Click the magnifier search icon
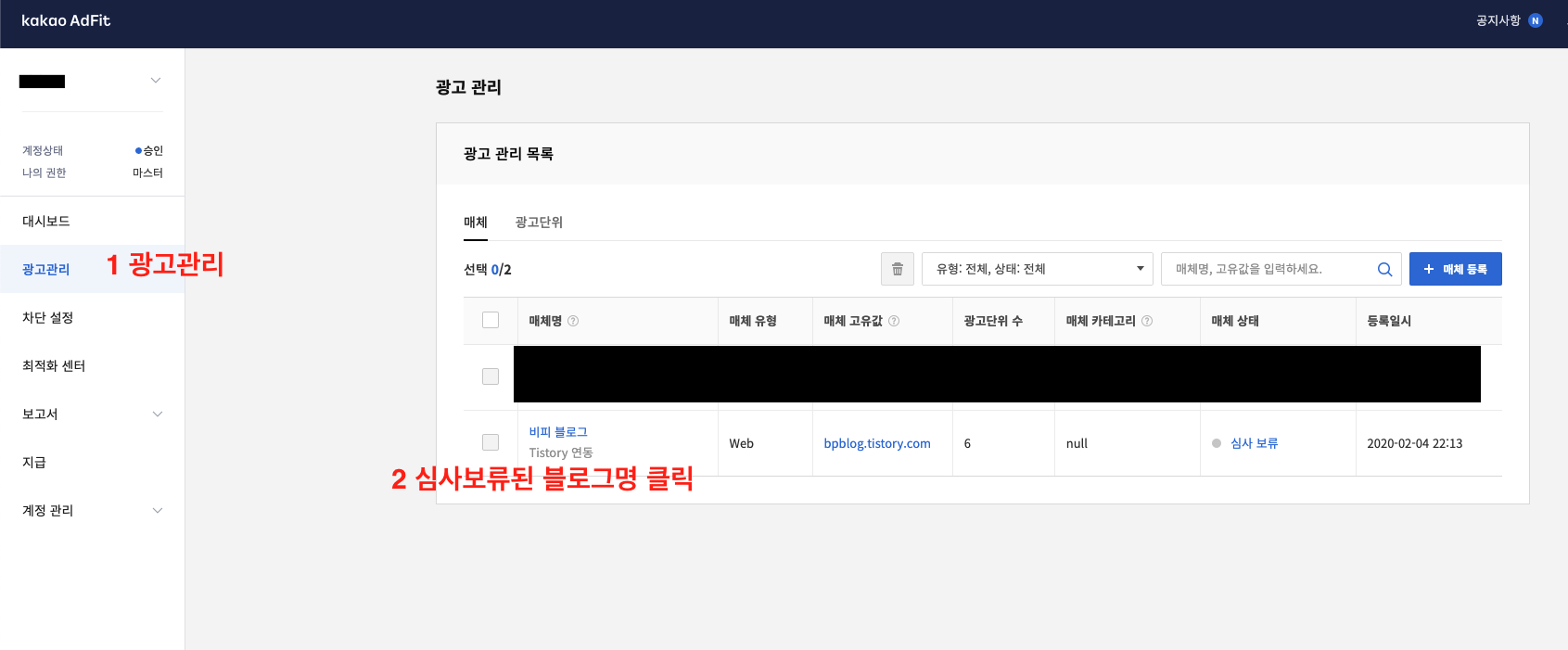1568x650 pixels. click(1384, 269)
